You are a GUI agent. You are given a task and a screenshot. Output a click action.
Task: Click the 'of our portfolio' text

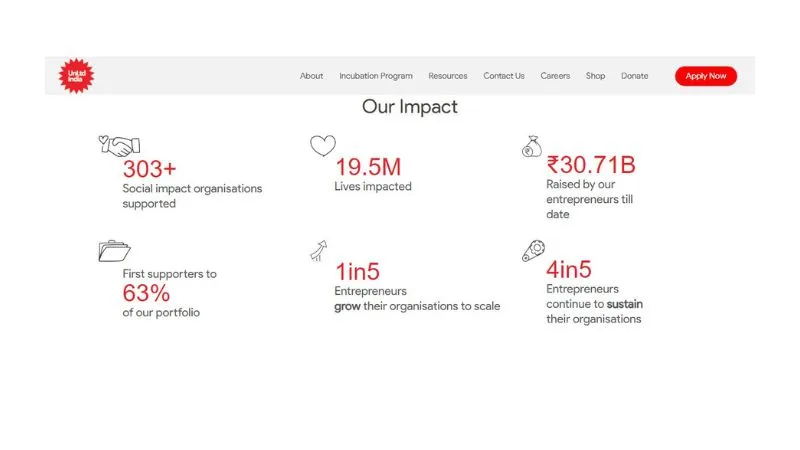161,312
